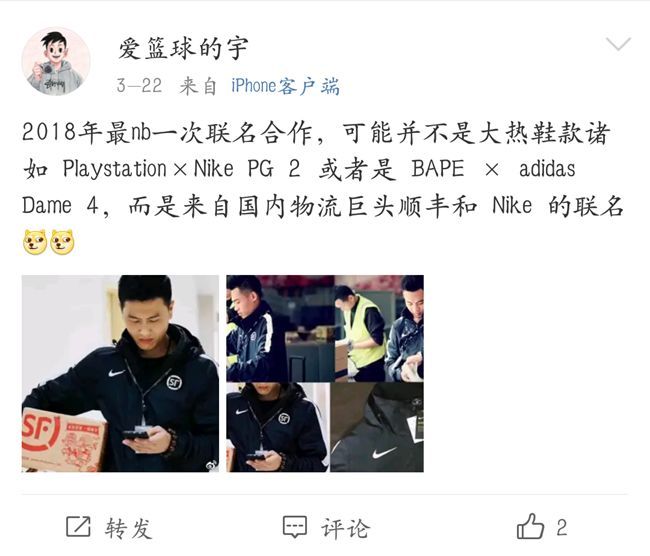Open the bottom-middle courier phone photo
The height and width of the screenshot is (556, 650).
(278, 427)
